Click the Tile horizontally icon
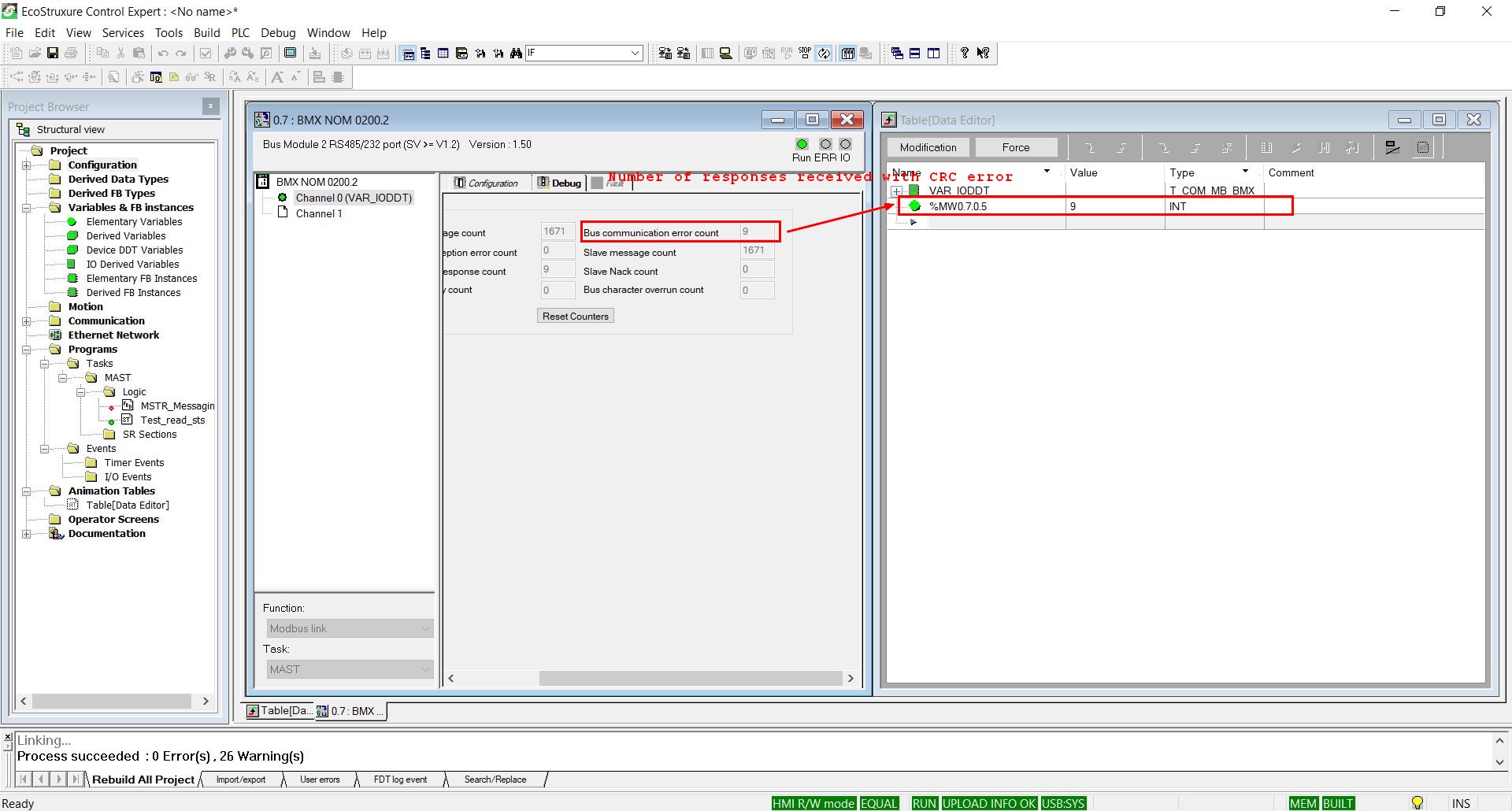The height and width of the screenshot is (811, 1512). (x=915, y=53)
